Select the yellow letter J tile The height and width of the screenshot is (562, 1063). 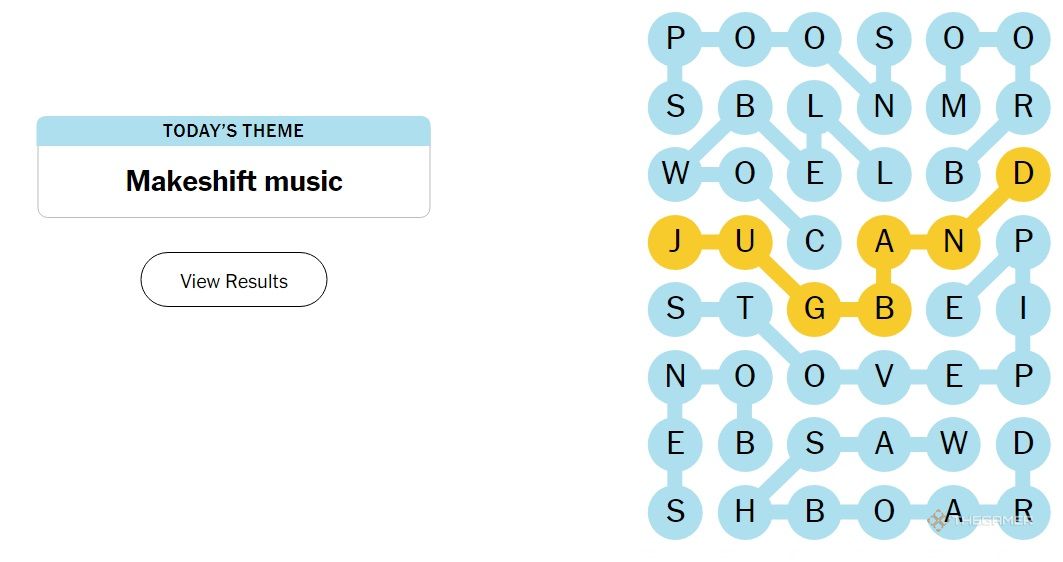click(675, 241)
